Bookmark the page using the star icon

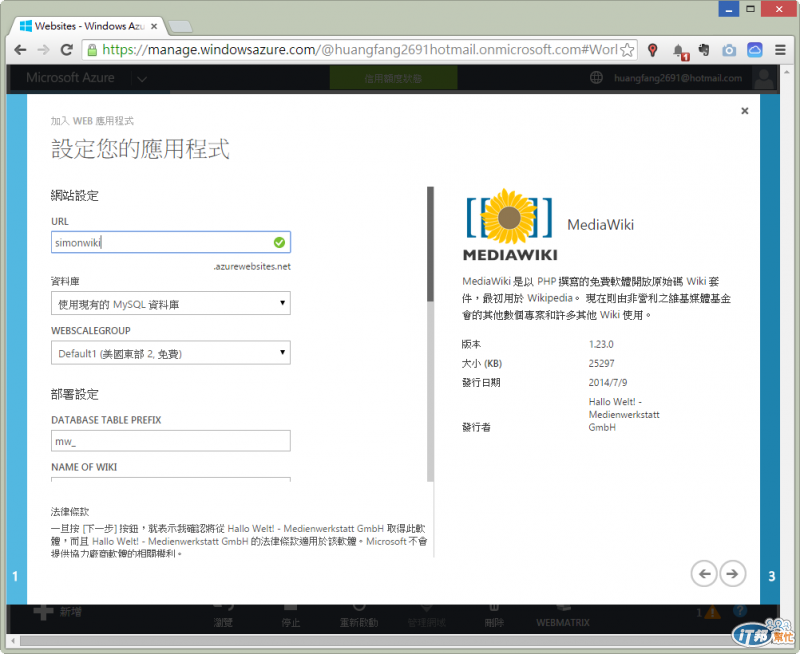pos(628,50)
